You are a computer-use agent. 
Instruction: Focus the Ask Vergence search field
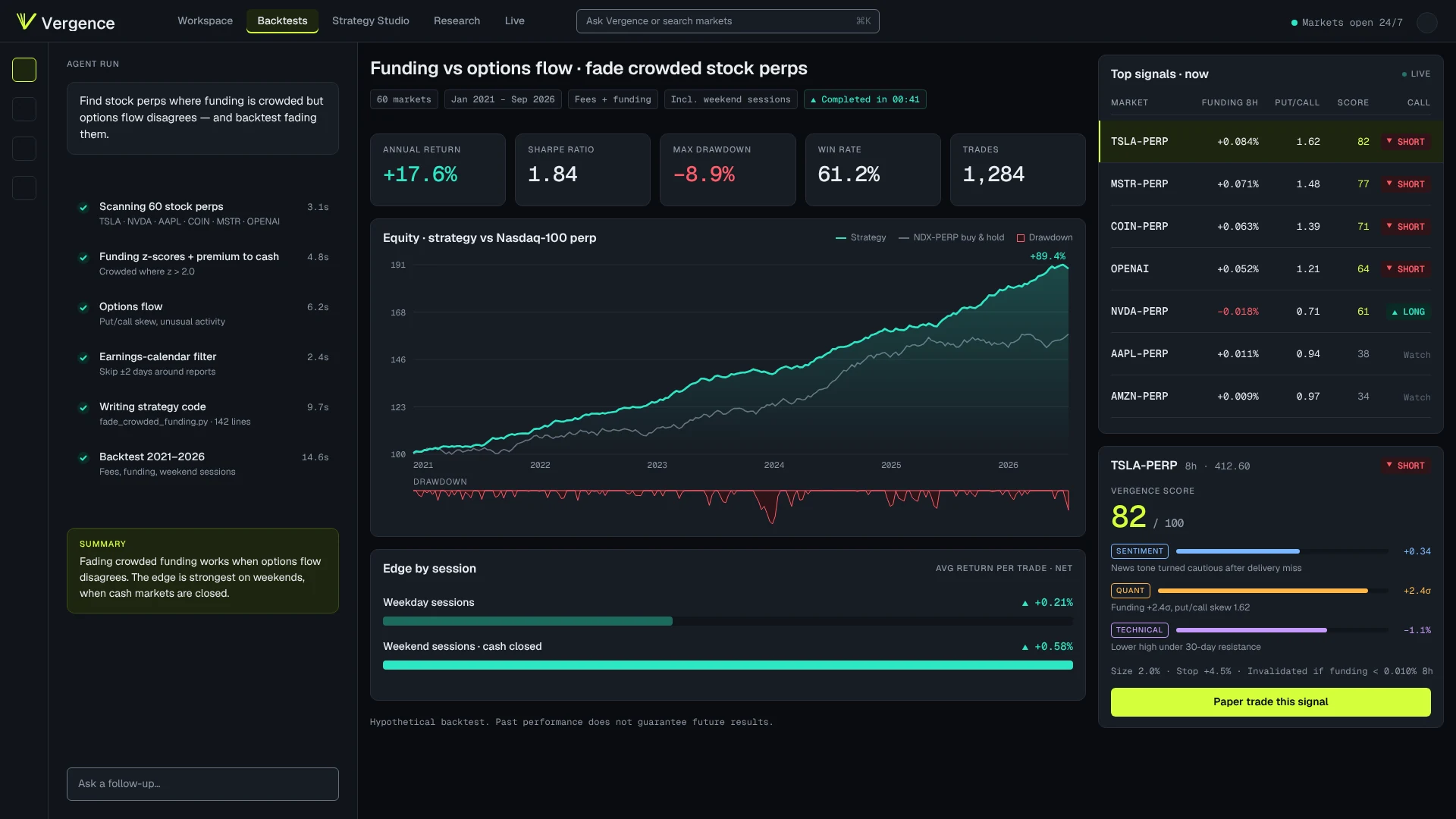727,21
